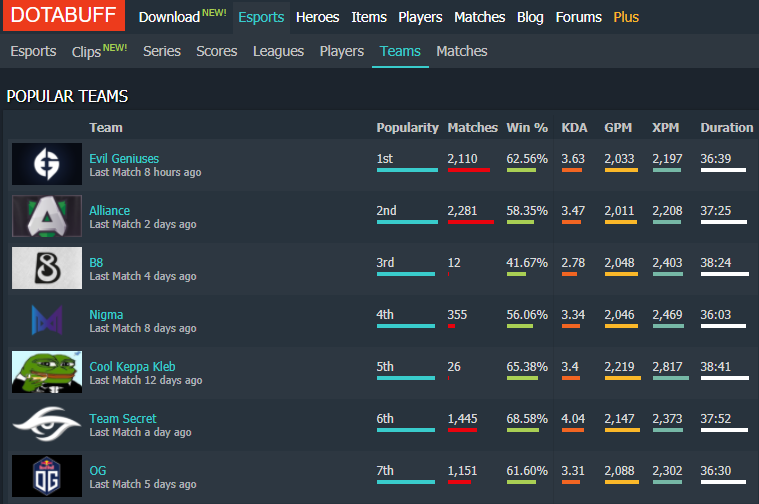The image size is (759, 504).
Task: Click the POPULAR TEAMS heading
Action: [67, 96]
